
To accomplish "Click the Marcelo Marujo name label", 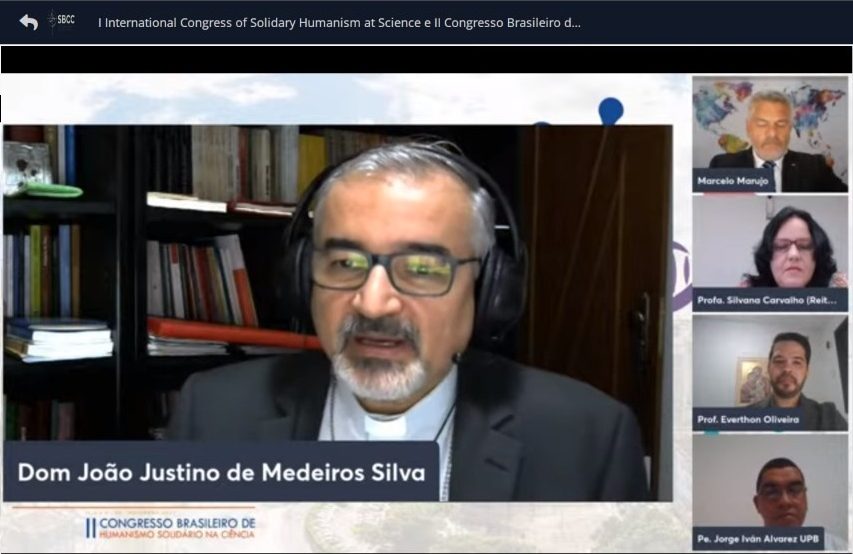I will pos(733,181).
